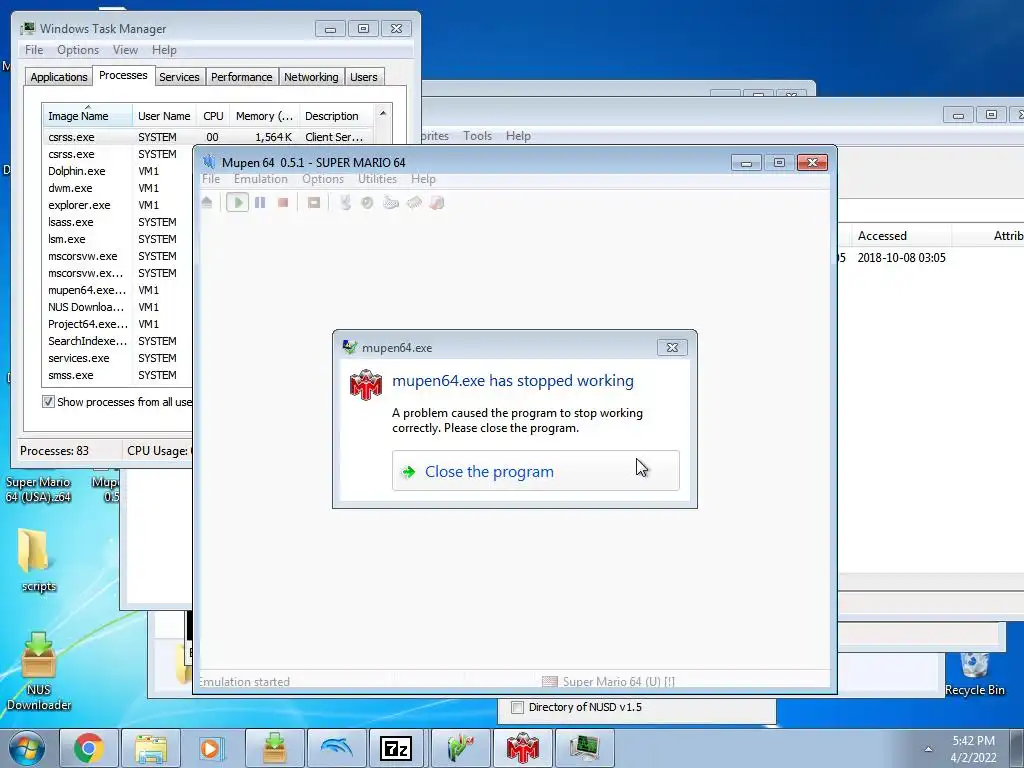Image resolution: width=1024 pixels, height=768 pixels.
Task: Launch Google Chrome from taskbar
Action: click(x=89, y=748)
